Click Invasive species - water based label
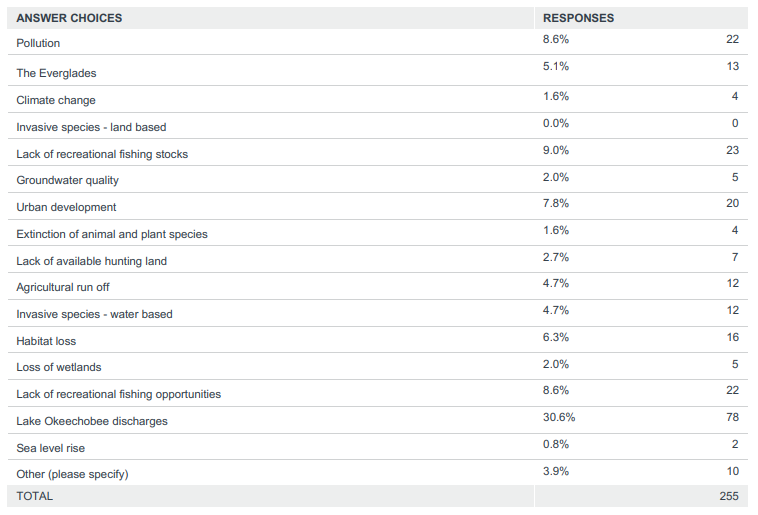Screen dimensions: 758x515 94,314
